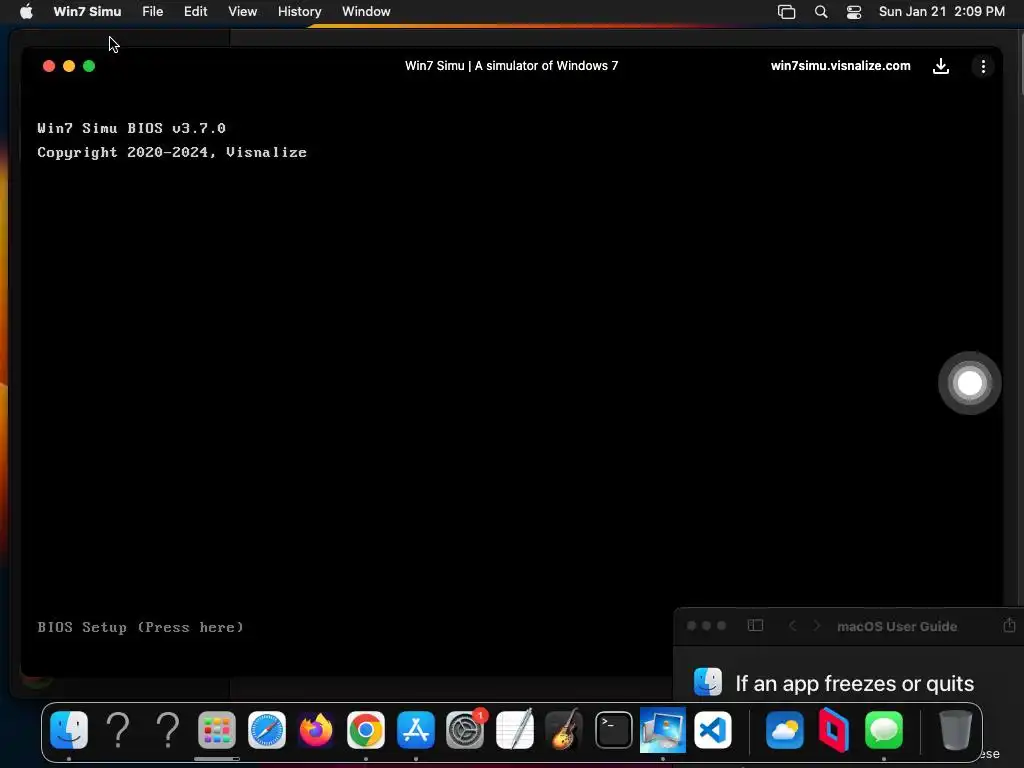Maximize Win7 Simu window with green button
This screenshot has width=1024, height=768.
89,66
